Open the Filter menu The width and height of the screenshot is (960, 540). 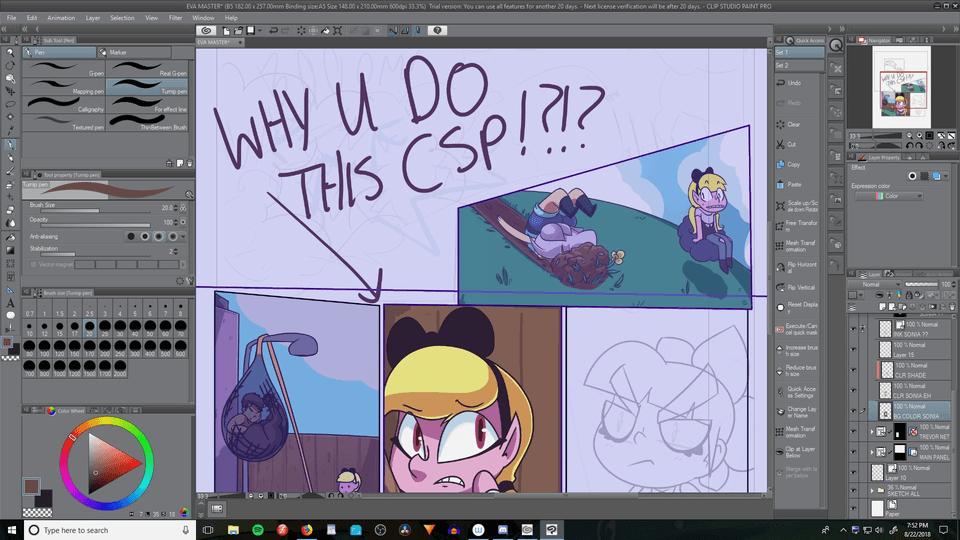175,18
